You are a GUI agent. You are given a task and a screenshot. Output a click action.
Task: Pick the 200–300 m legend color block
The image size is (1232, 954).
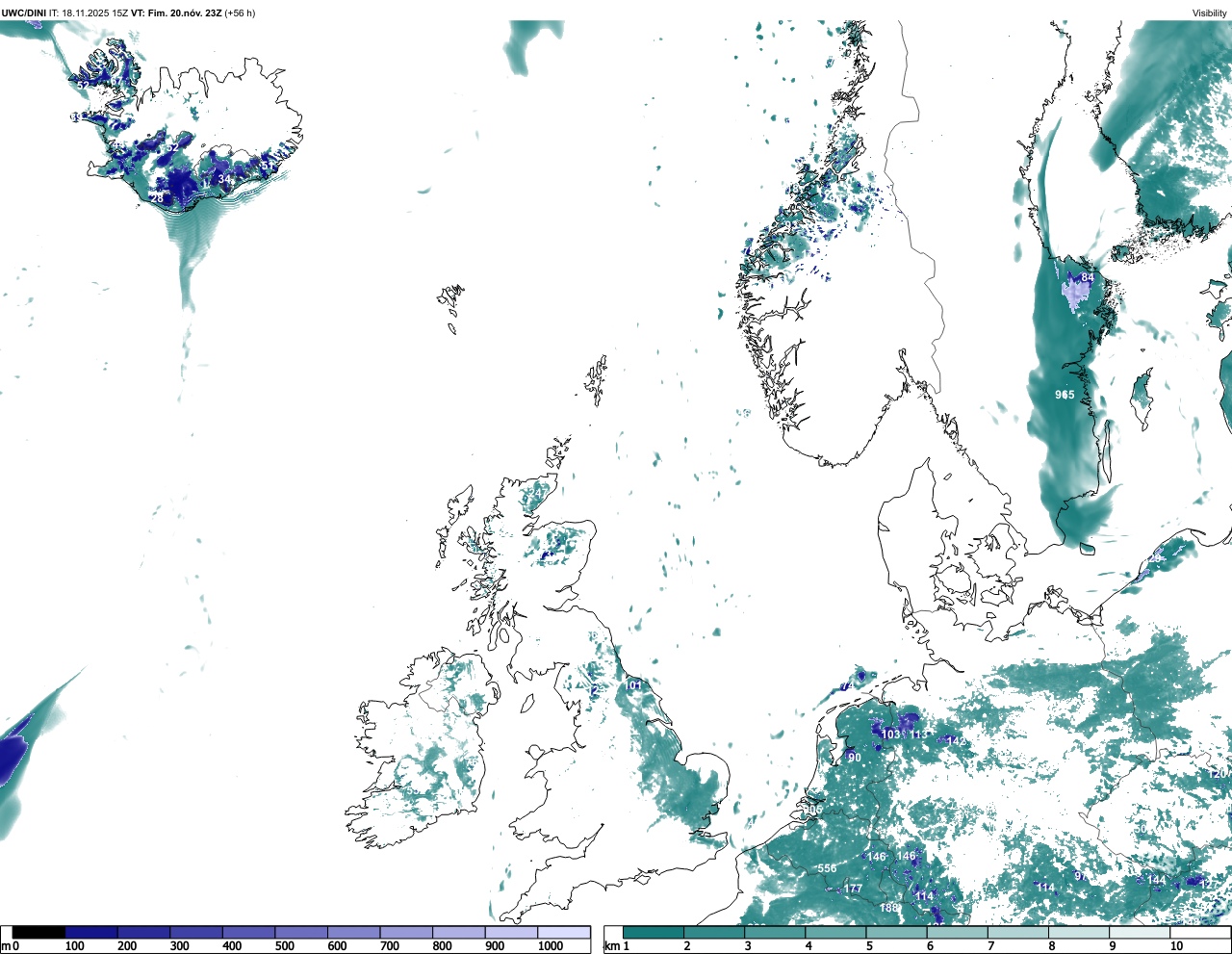[144, 932]
